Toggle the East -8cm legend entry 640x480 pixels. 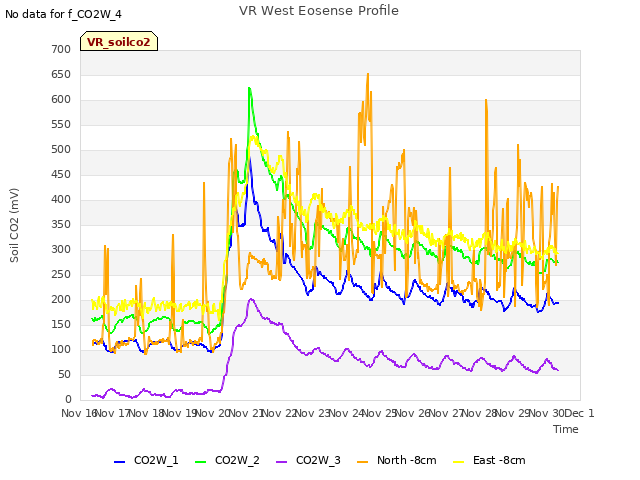(489, 460)
